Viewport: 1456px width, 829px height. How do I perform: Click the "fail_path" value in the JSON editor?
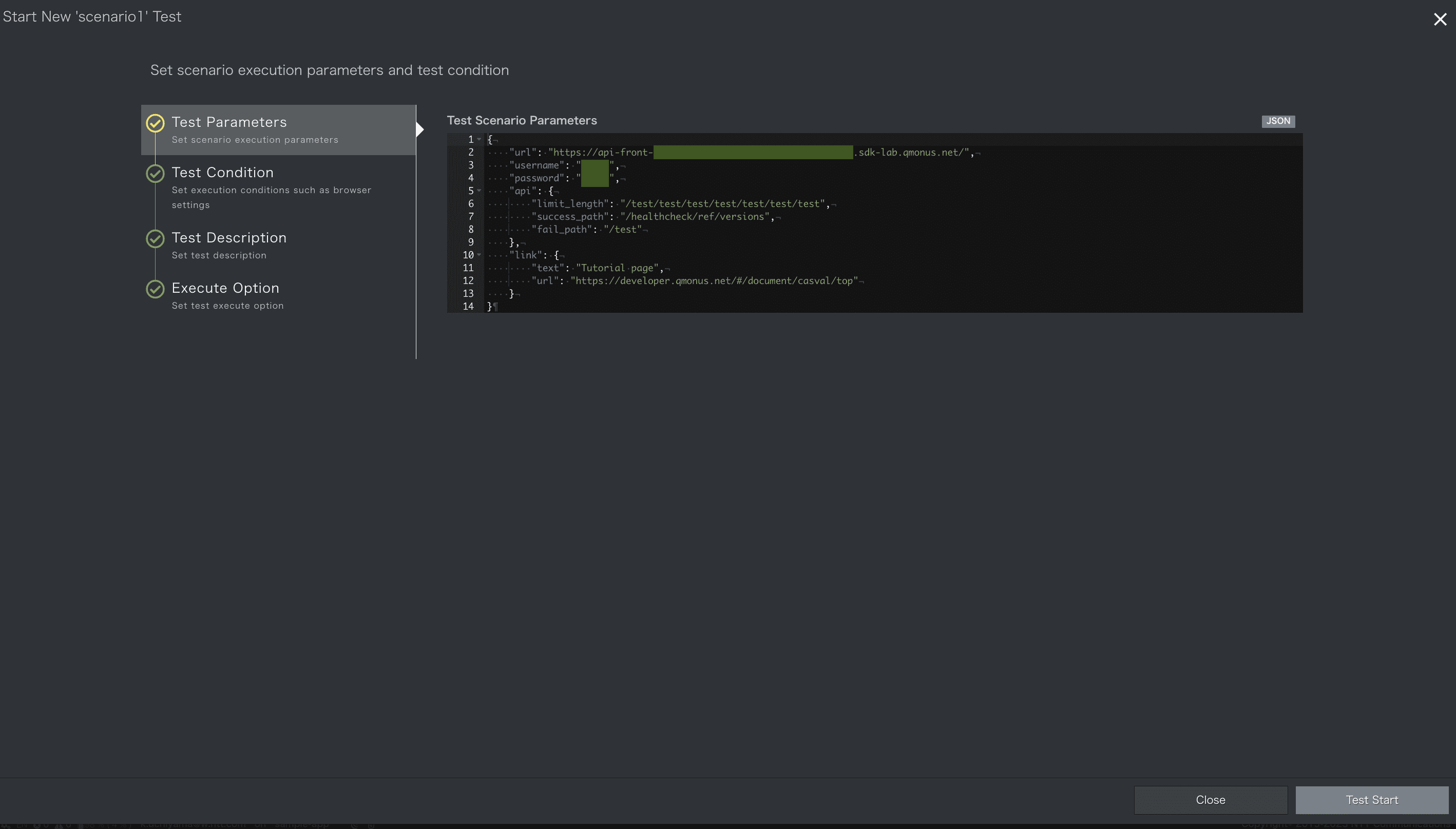(x=622, y=230)
